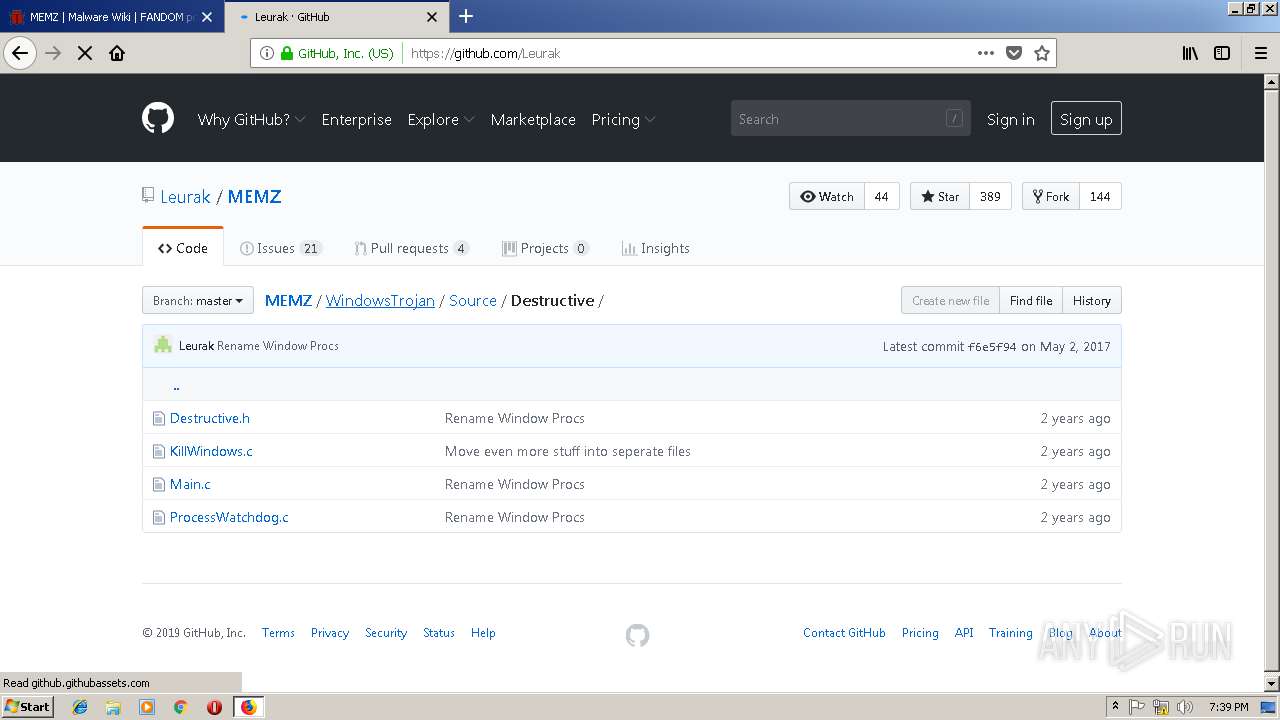Open the Windows Start menu
Image resolution: width=1280 pixels, height=720 pixels.
28,706
